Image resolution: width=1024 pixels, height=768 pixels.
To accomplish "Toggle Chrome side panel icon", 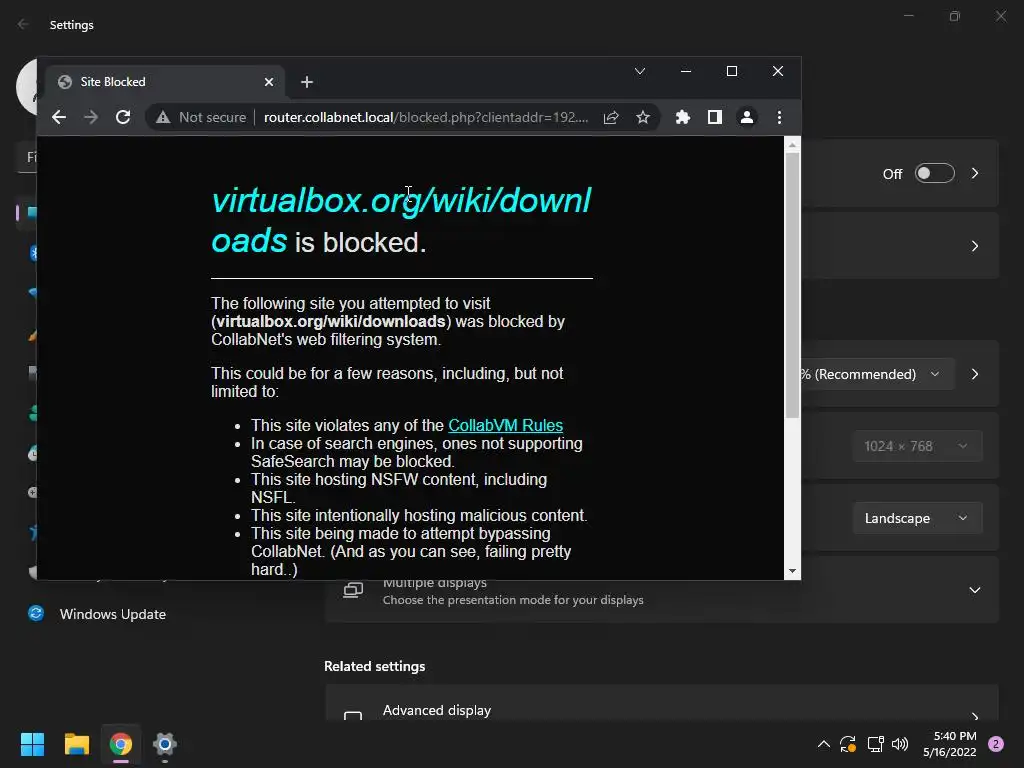I will click(x=714, y=118).
